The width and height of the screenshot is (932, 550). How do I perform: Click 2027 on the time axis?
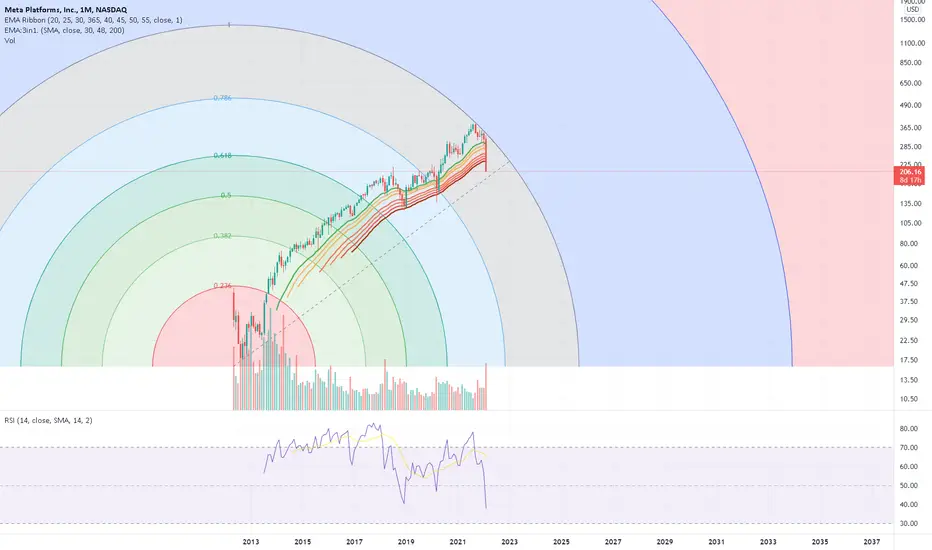coord(613,542)
